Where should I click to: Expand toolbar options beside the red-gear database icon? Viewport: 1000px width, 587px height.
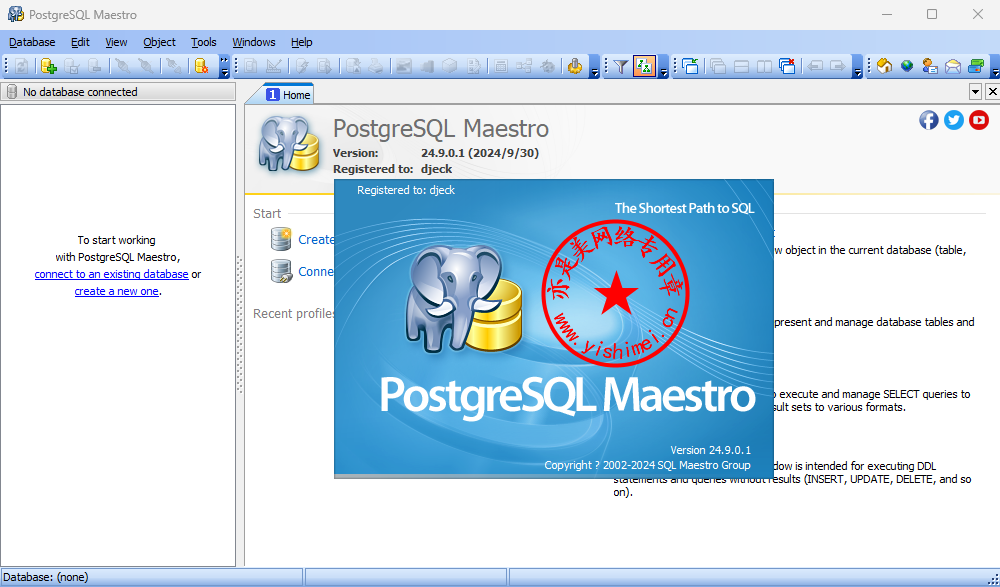[224, 66]
